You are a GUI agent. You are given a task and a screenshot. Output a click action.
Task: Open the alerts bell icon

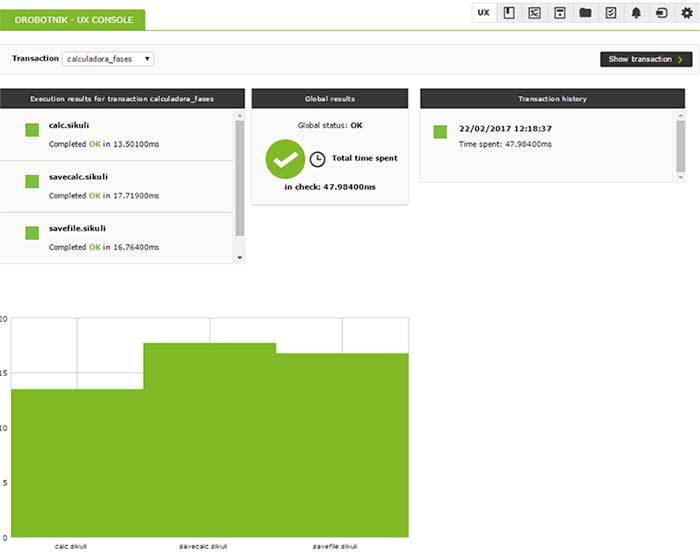click(x=636, y=13)
